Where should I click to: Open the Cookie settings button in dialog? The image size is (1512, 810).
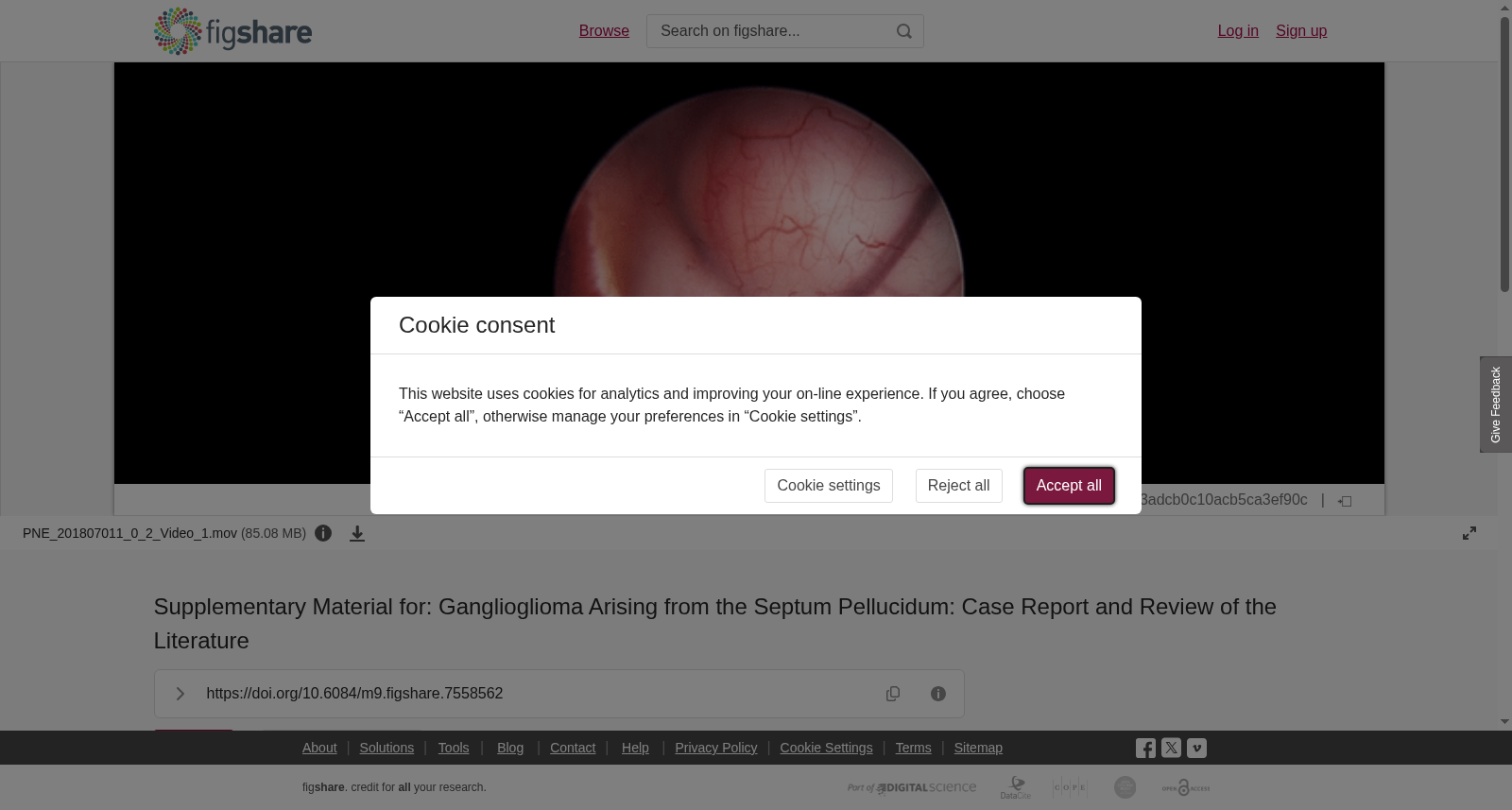coord(828,486)
